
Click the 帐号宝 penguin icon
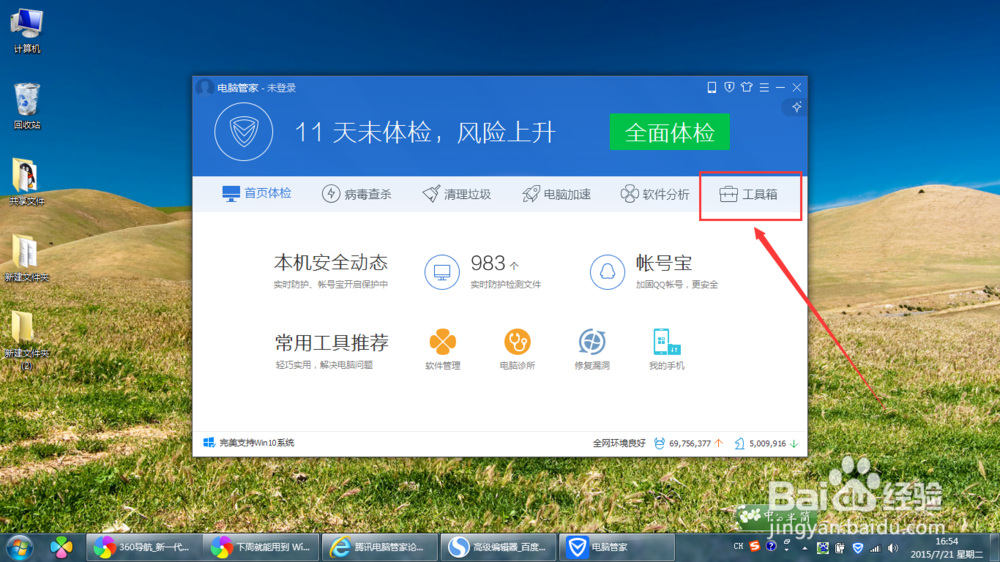tap(607, 272)
